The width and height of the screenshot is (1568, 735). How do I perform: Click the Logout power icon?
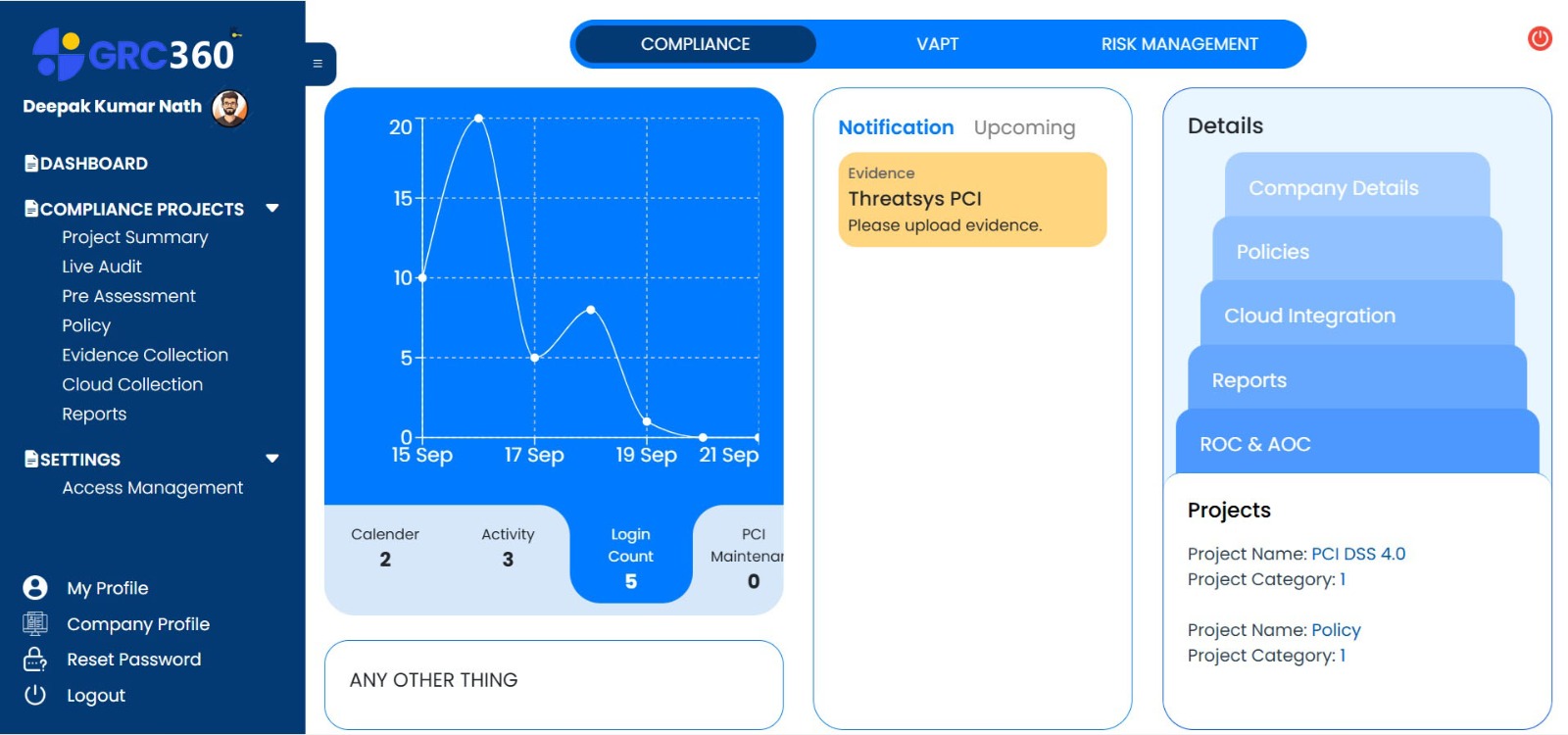coord(35,695)
